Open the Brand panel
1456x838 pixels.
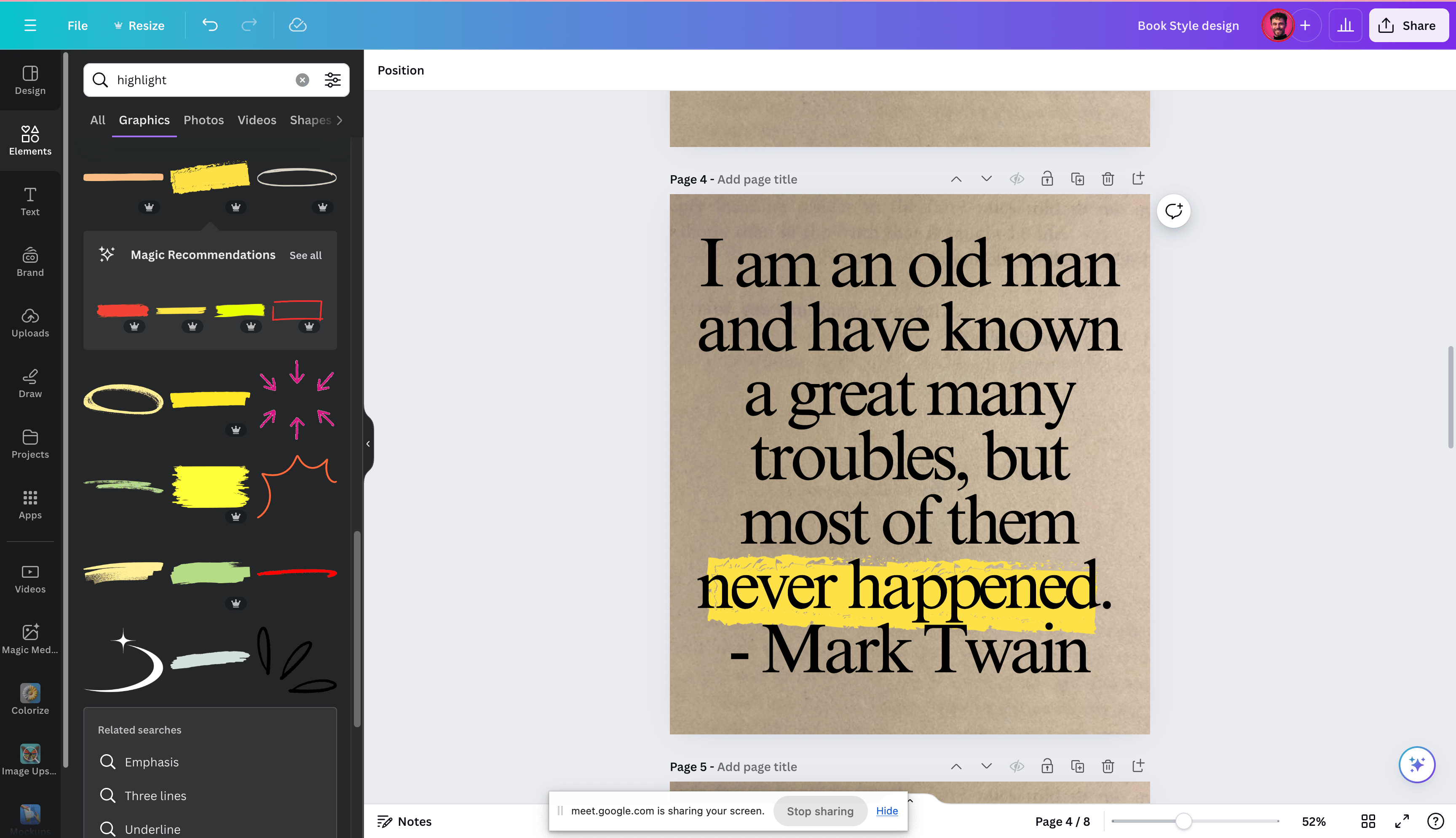point(30,262)
